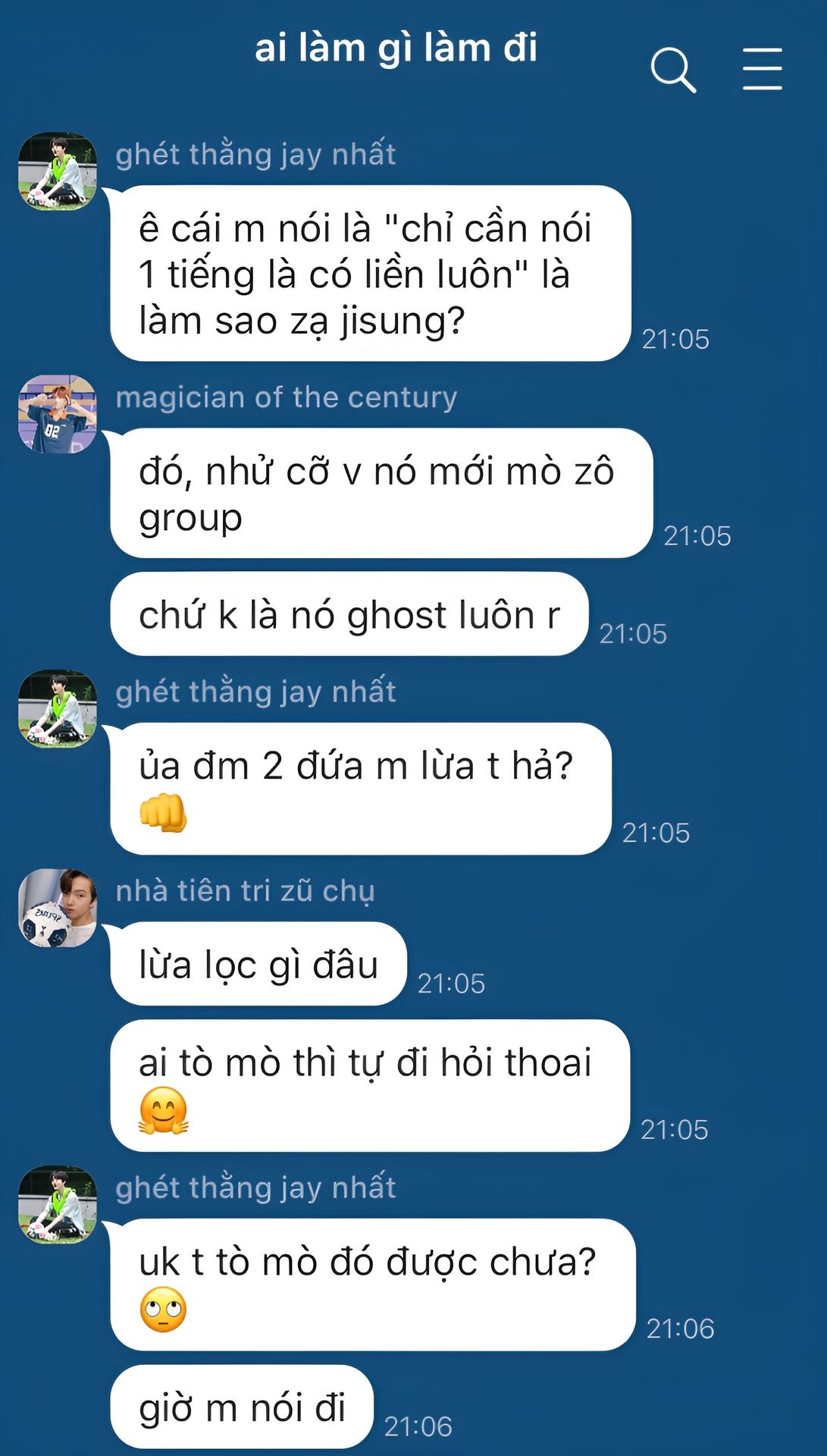This screenshot has width=827, height=1456.
Task: Select message "chứ k là nó ghost luôn r"
Action: pyautogui.click(x=349, y=614)
